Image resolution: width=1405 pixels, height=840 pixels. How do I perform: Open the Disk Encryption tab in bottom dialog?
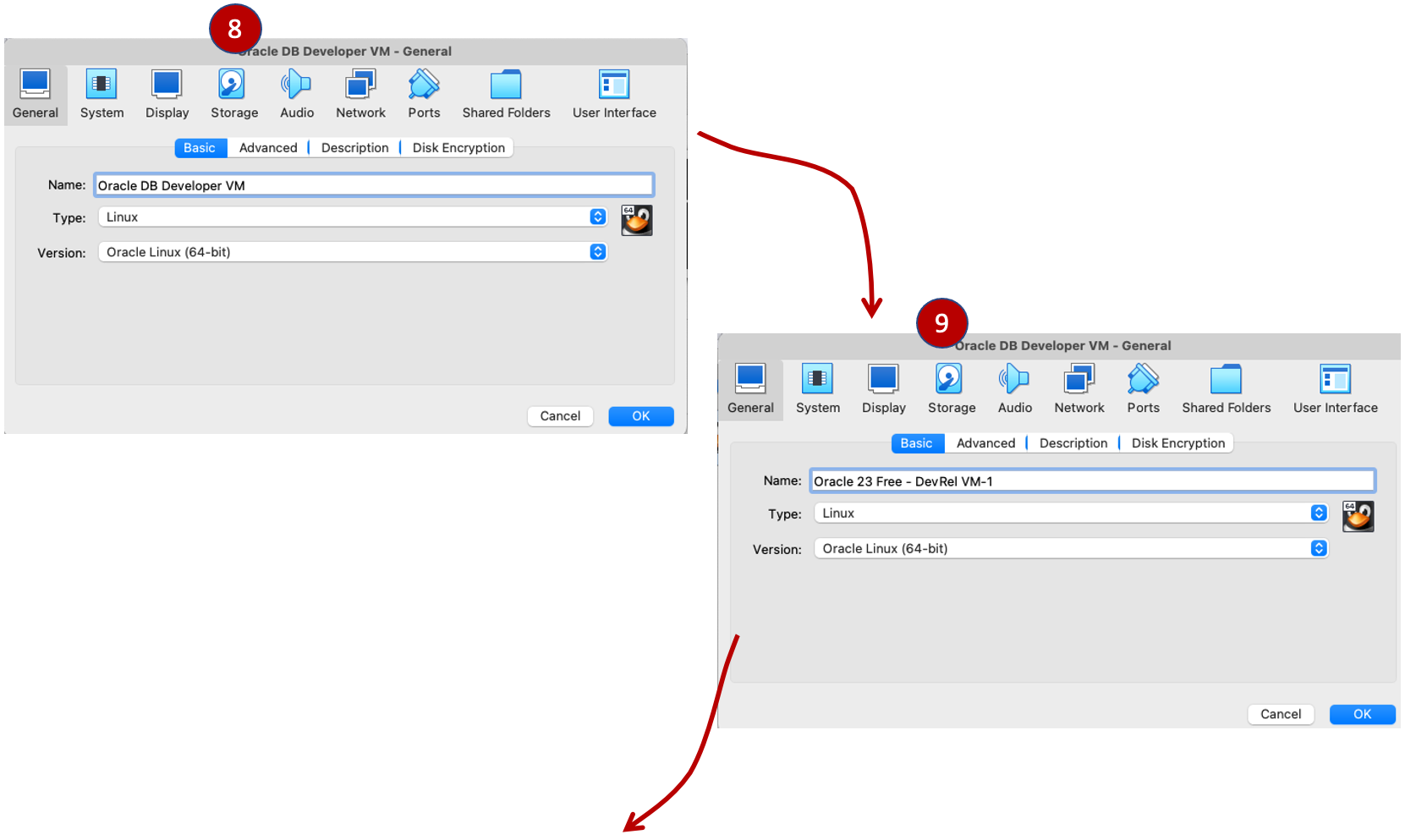pos(1177,442)
